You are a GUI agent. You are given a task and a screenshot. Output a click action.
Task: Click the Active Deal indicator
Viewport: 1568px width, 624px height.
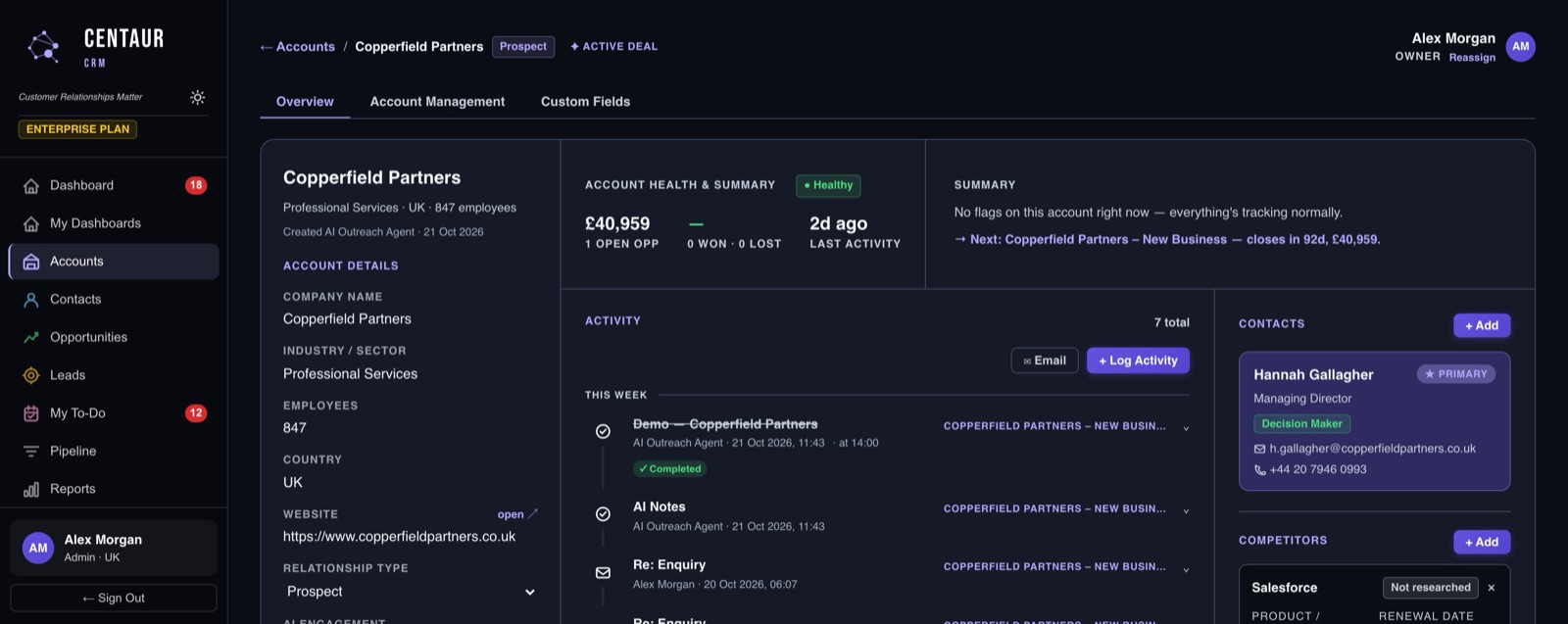[614, 46]
